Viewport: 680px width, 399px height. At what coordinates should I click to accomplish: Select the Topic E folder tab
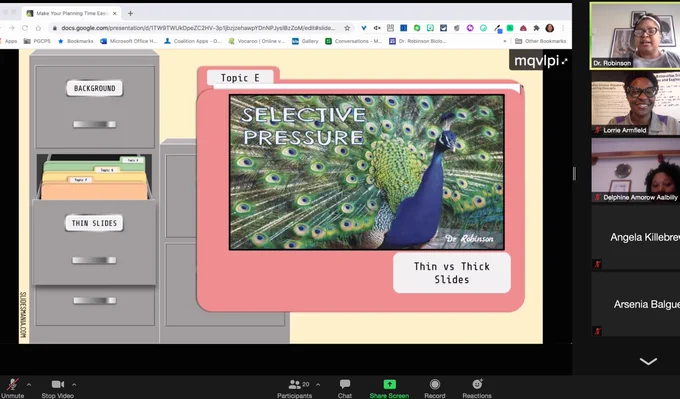240,78
